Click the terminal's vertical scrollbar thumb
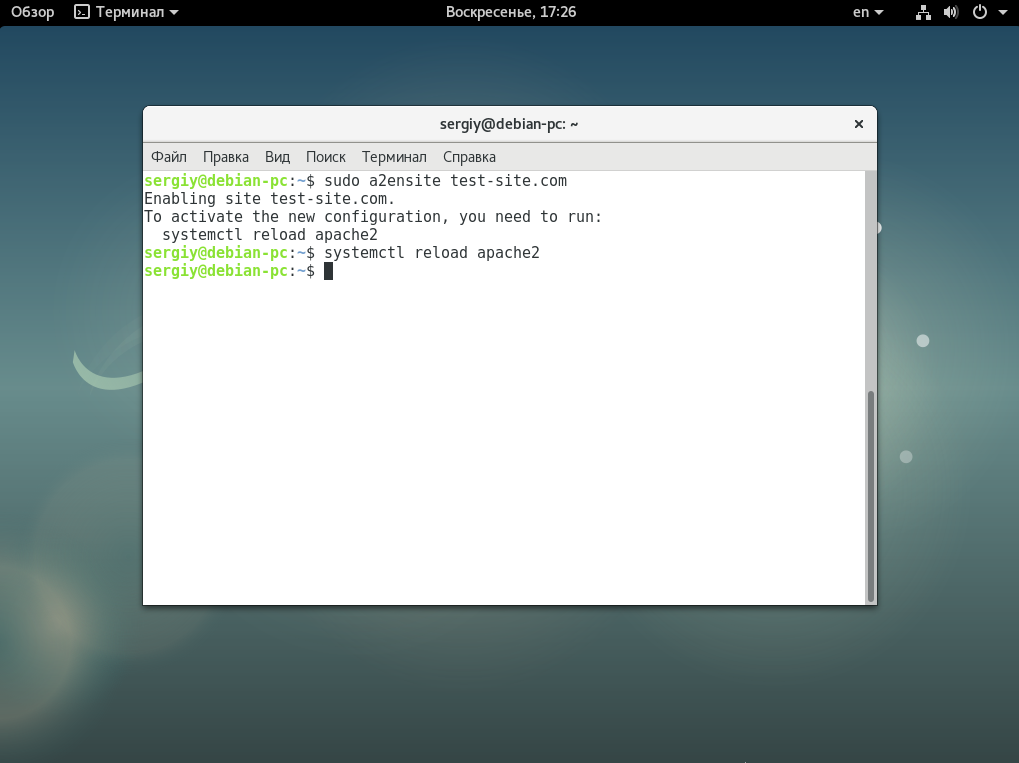Screen dimensions: 1019x763 (870, 495)
